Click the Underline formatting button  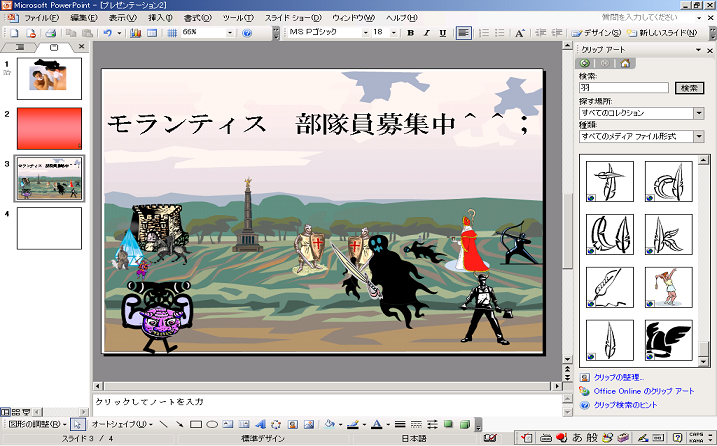pyautogui.click(x=443, y=33)
